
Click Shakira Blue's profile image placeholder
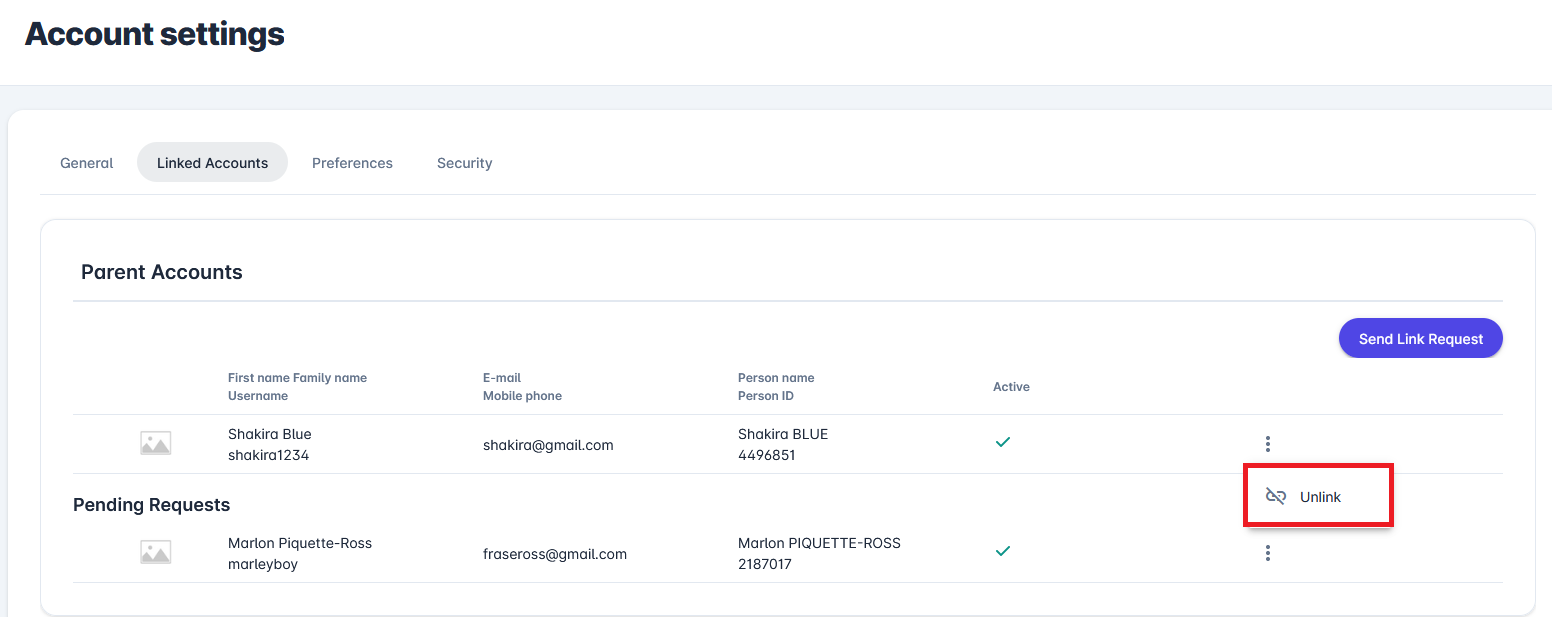(x=155, y=444)
